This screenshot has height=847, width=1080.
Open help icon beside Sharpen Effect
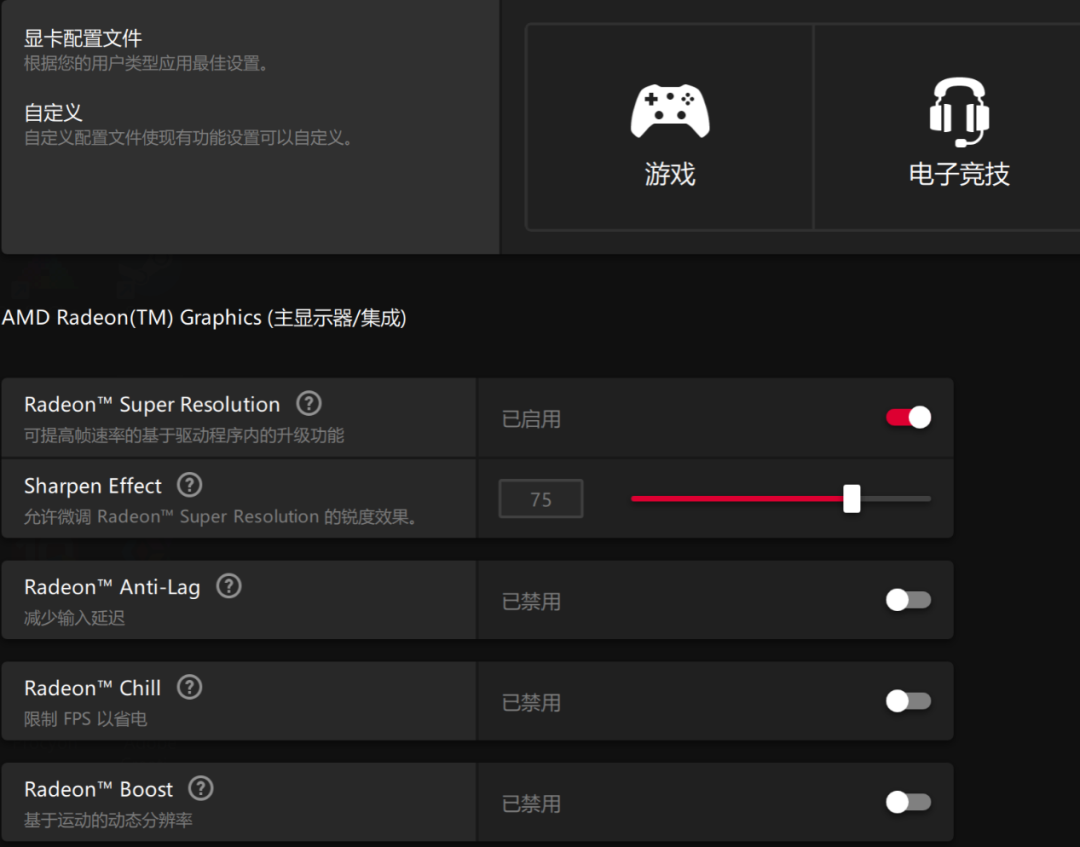tap(189, 485)
